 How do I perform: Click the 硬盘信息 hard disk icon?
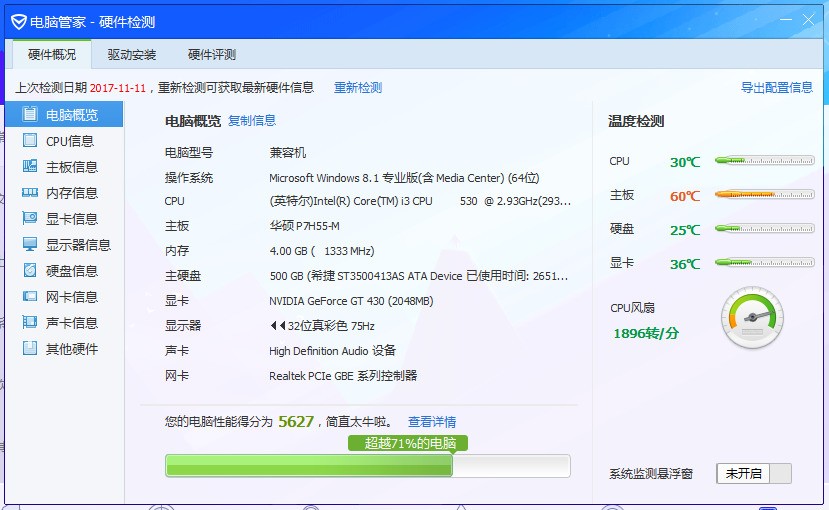[x=30, y=270]
